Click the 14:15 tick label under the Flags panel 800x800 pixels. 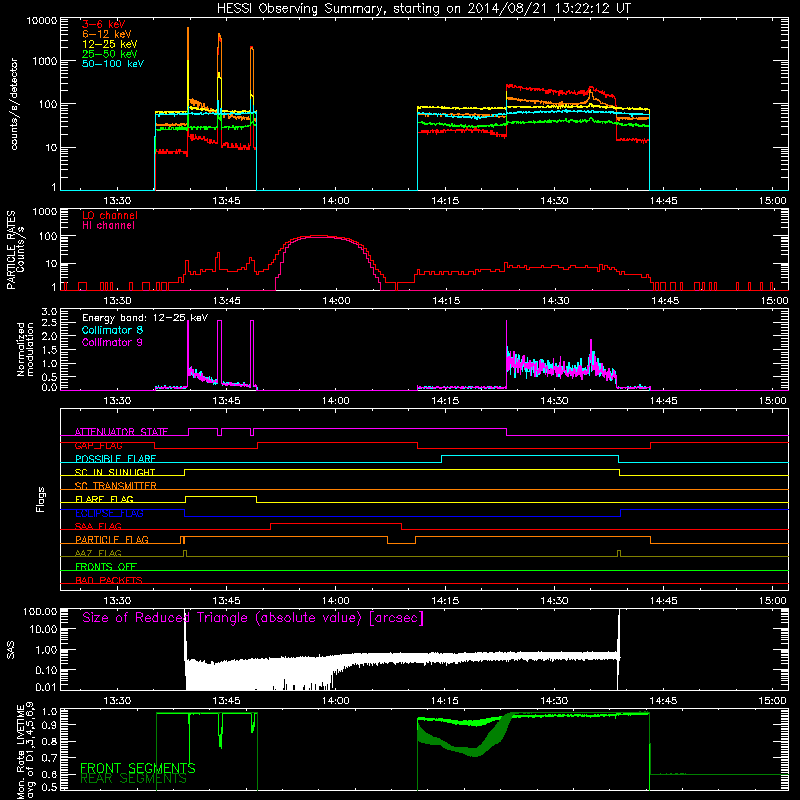[x=445, y=601]
